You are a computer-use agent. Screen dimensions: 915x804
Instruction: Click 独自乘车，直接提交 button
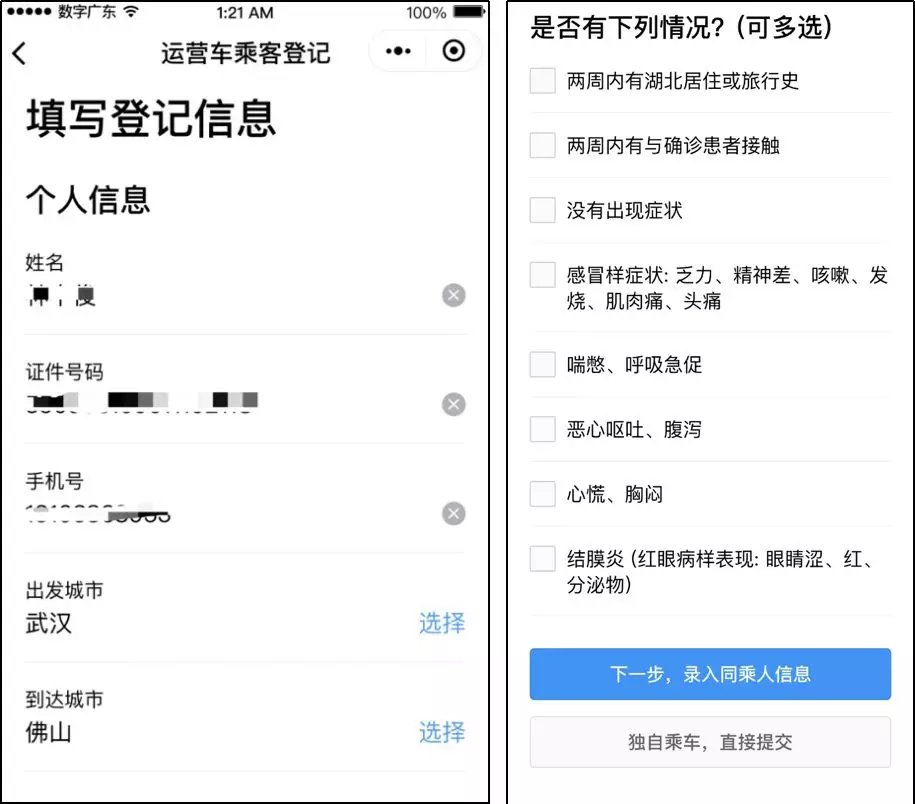coord(710,742)
